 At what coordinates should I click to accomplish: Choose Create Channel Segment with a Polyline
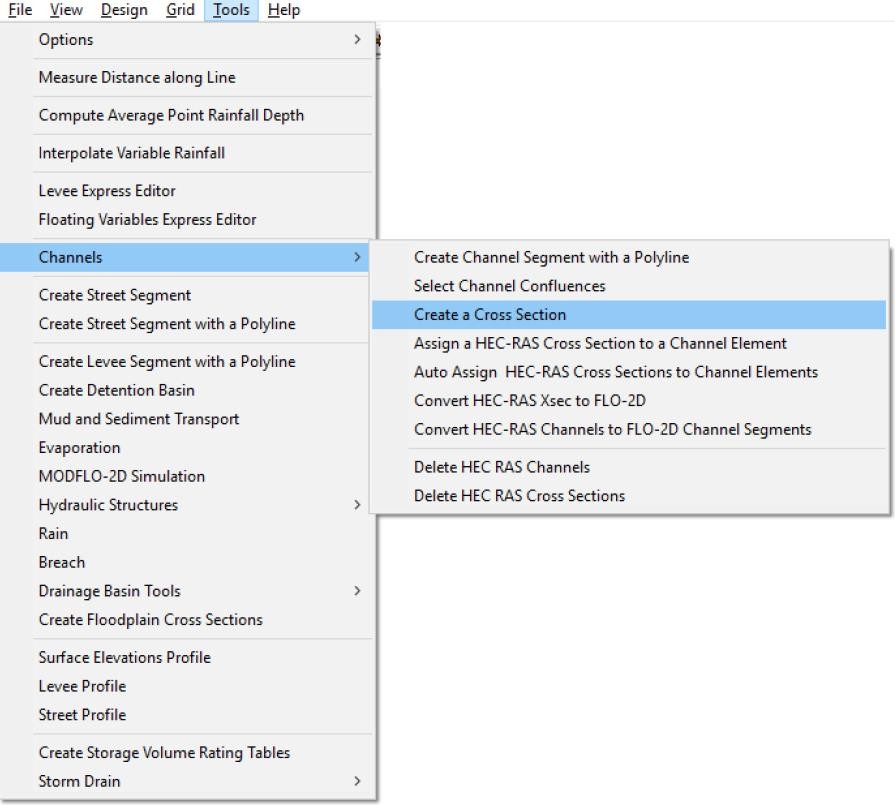[551, 258]
